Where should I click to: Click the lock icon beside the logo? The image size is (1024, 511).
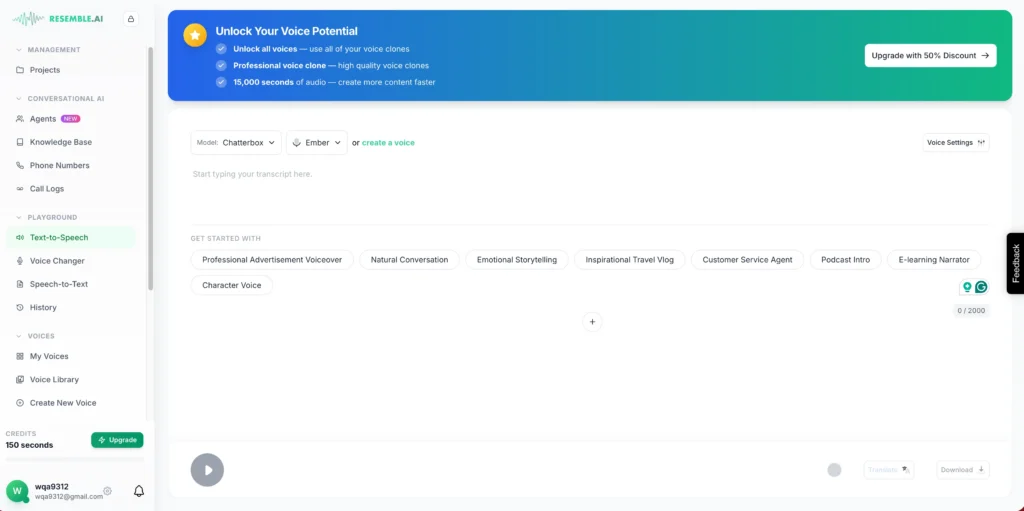131,19
